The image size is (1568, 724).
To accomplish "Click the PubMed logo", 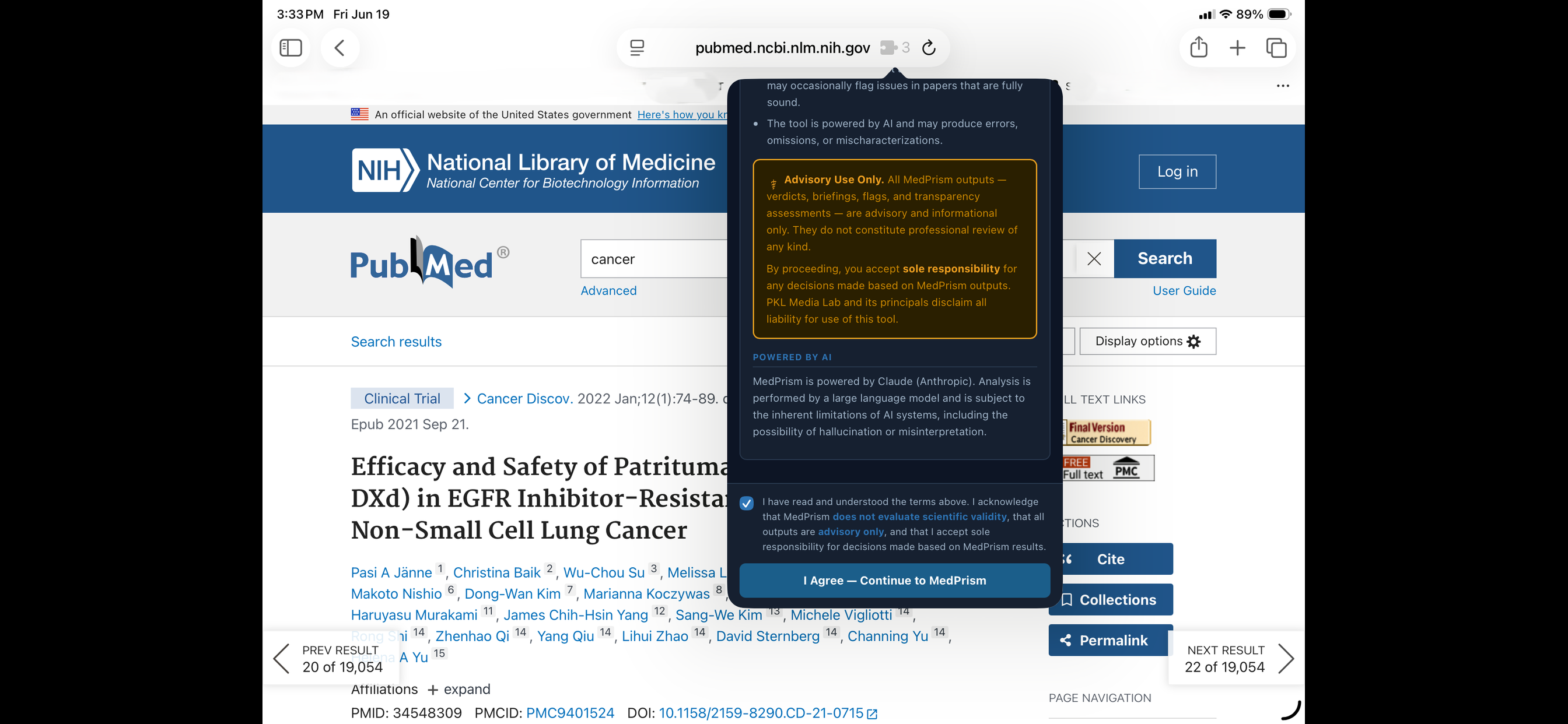I will 430,262.
